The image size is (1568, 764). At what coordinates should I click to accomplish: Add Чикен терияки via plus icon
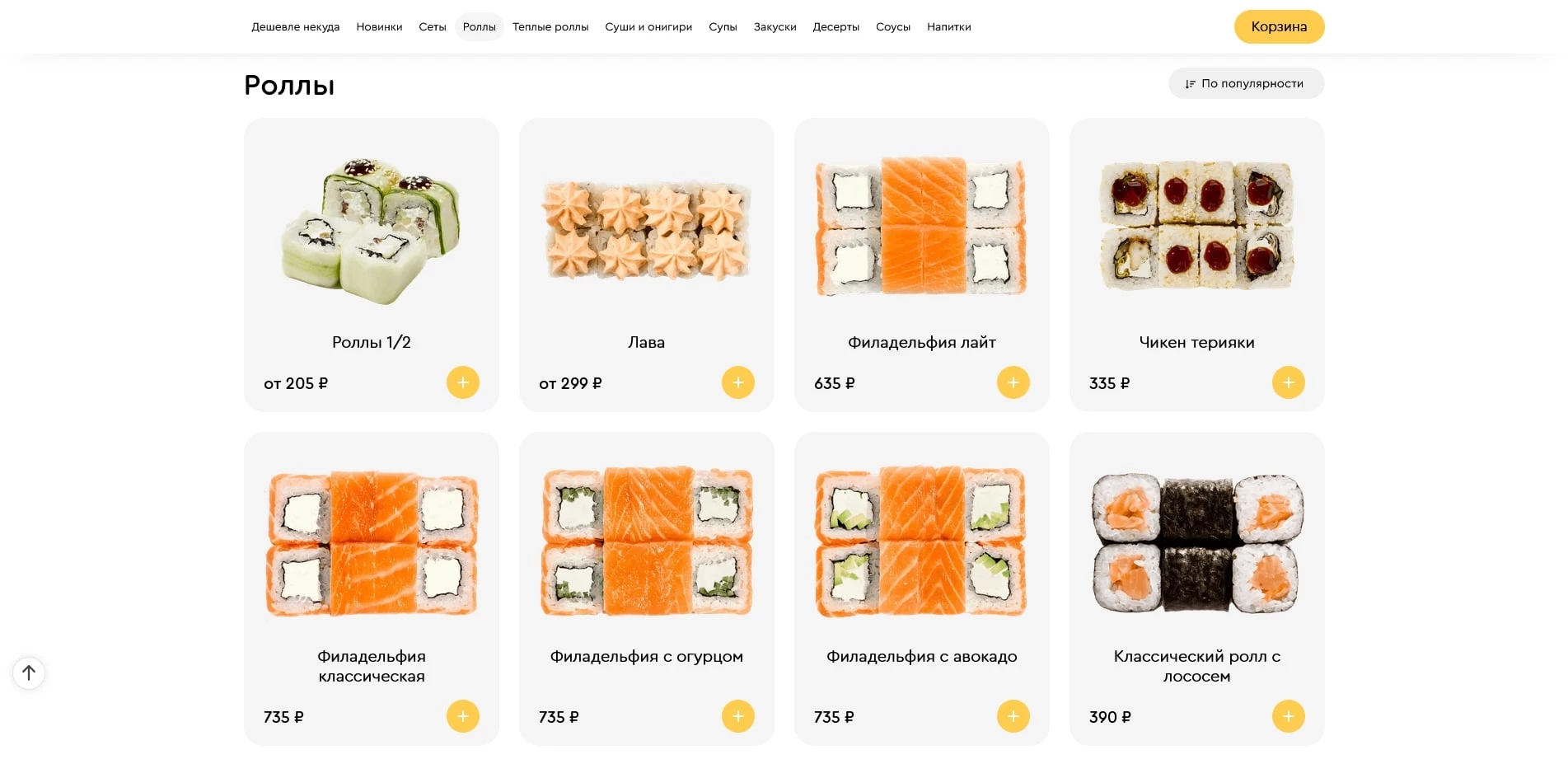[1289, 382]
